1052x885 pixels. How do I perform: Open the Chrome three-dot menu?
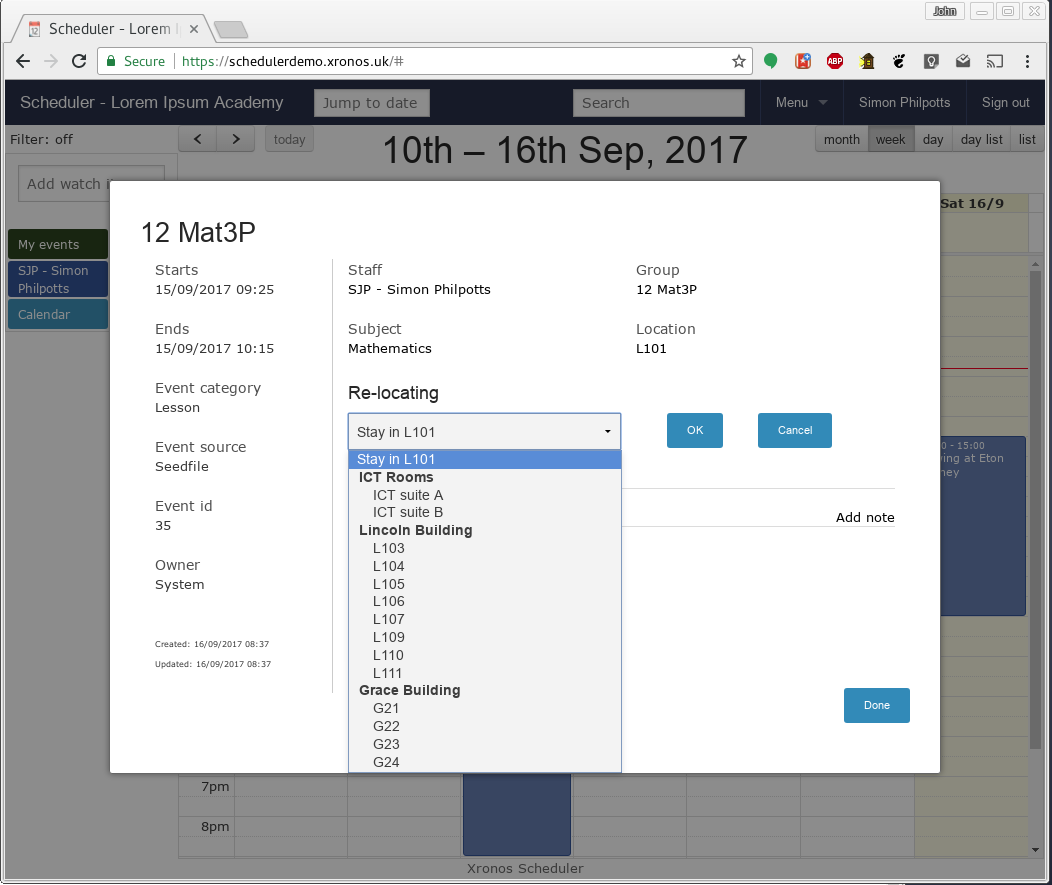[1027, 61]
